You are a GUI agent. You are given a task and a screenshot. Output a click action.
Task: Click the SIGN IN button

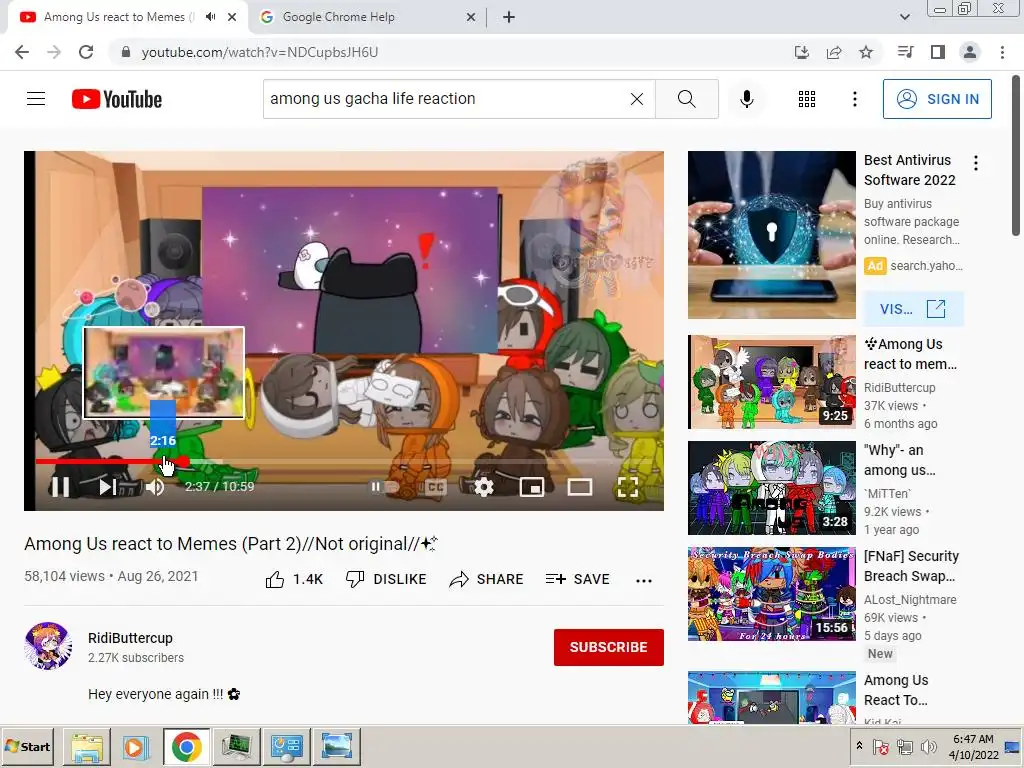[937, 99]
